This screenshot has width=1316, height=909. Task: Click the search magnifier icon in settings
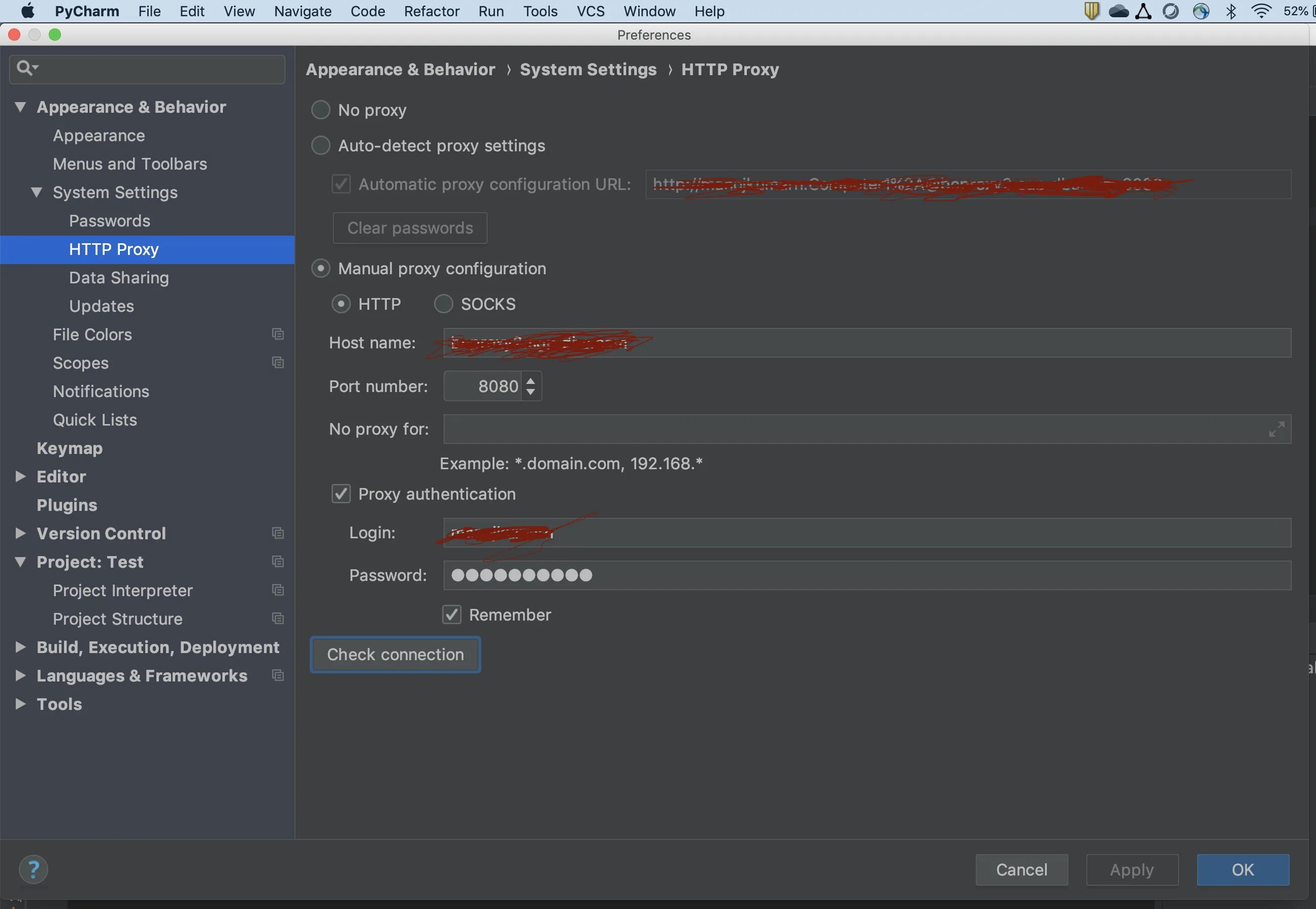coord(25,69)
